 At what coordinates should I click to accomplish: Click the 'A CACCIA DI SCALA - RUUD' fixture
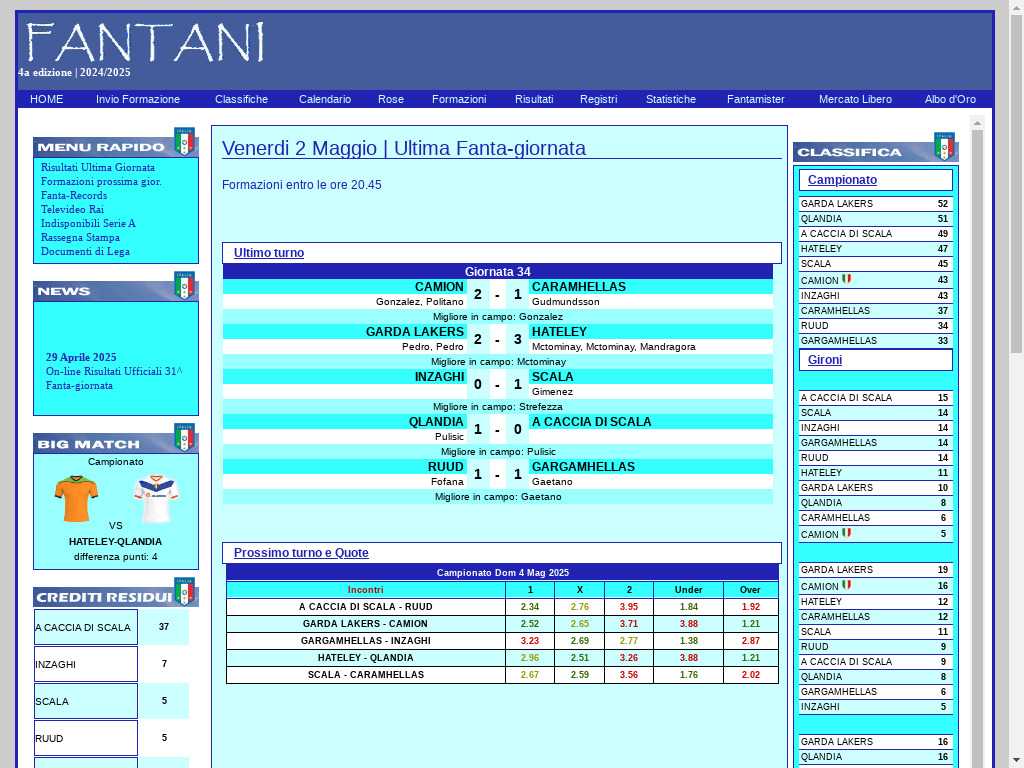[x=366, y=607]
